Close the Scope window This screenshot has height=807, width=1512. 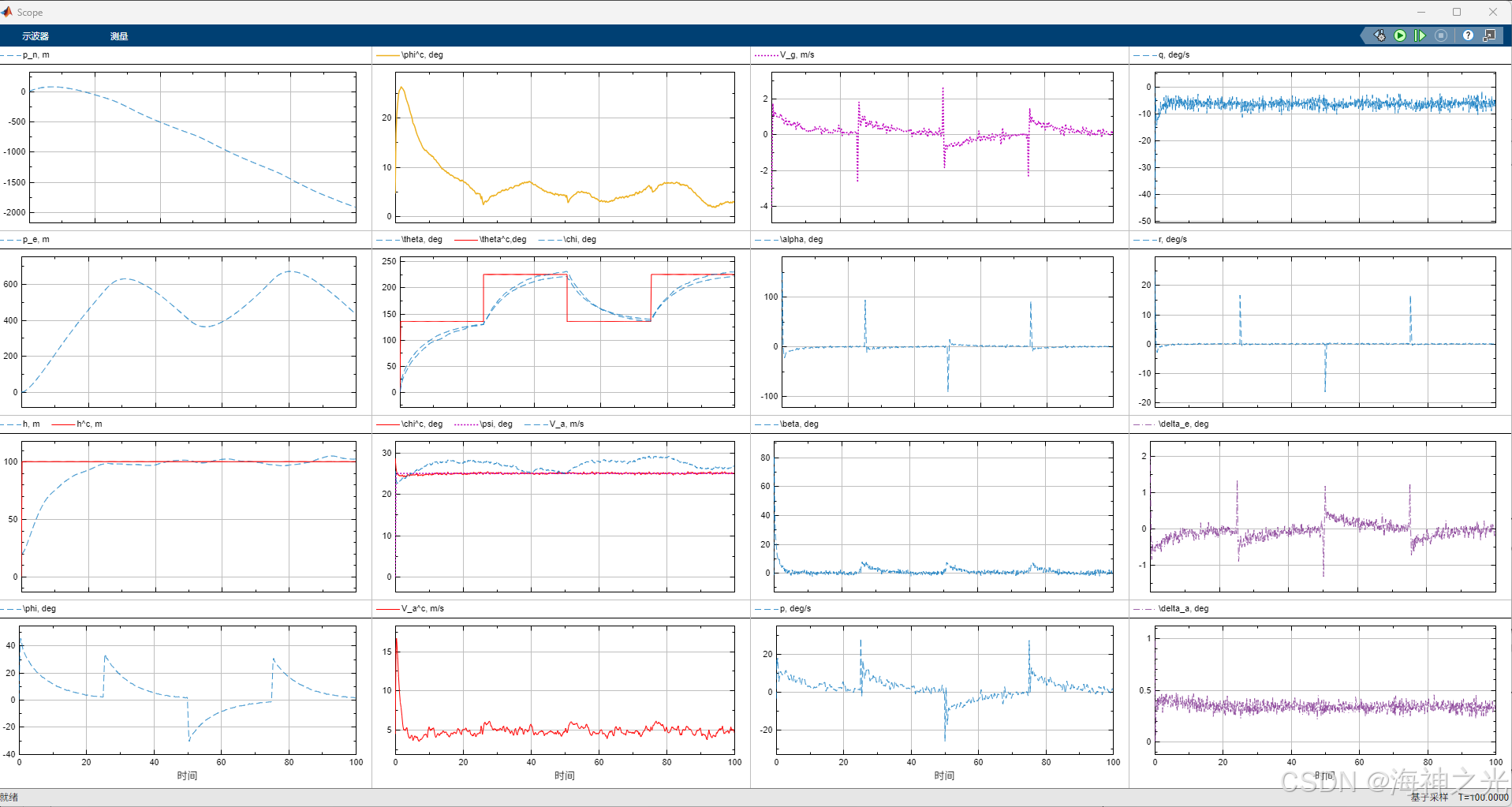pyautogui.click(x=1493, y=12)
